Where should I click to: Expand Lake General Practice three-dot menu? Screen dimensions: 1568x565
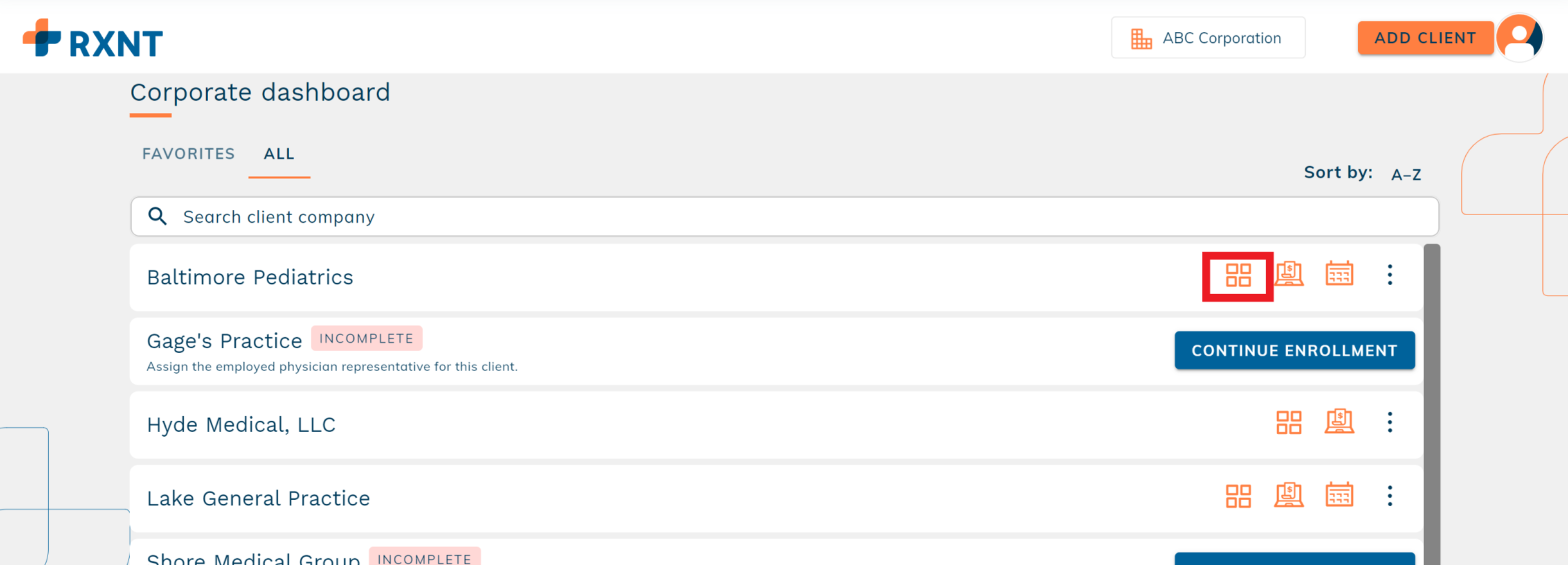[x=1389, y=496]
